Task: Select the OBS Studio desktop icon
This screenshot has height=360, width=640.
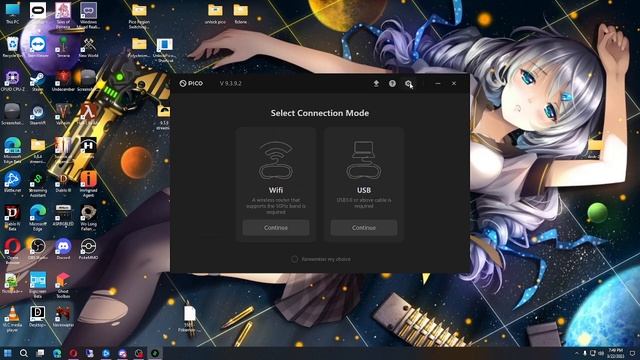Action: tap(38, 249)
